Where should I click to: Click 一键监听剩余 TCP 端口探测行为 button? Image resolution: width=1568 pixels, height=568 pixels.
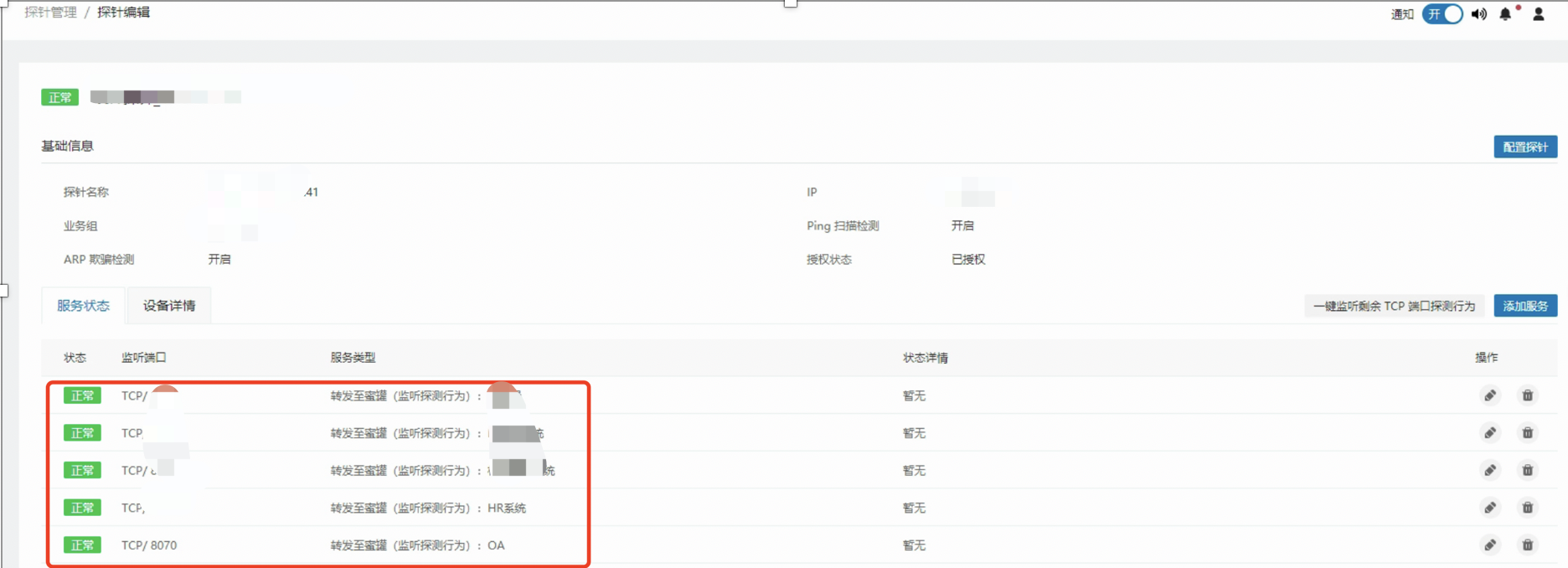coord(1394,306)
